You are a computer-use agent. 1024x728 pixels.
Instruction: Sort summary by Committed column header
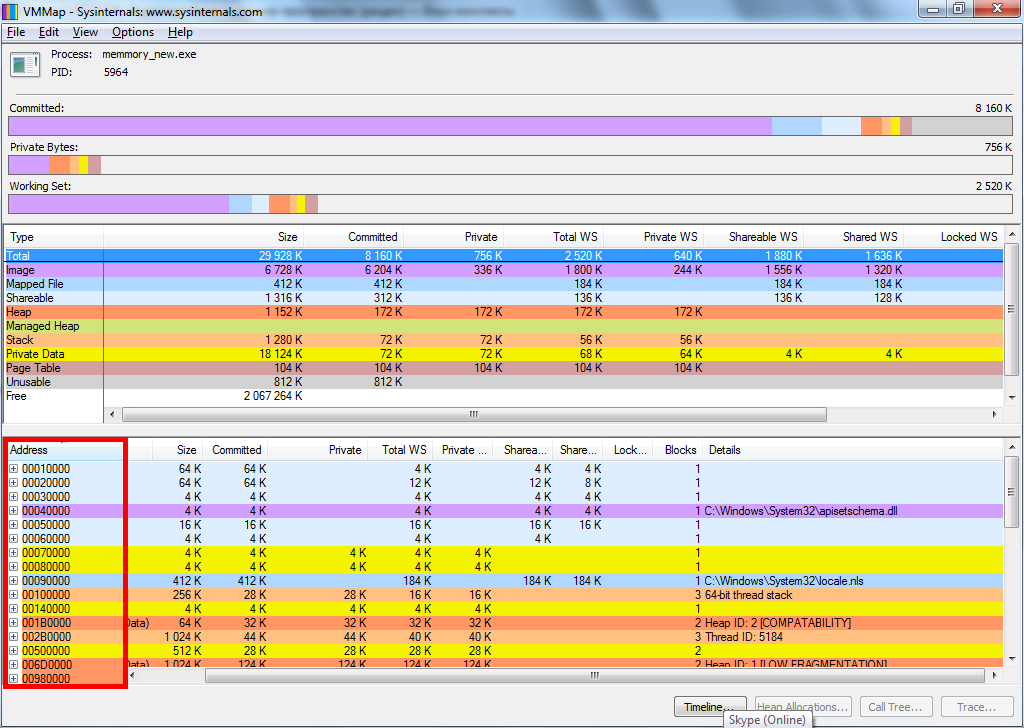pyautogui.click(x=353, y=237)
